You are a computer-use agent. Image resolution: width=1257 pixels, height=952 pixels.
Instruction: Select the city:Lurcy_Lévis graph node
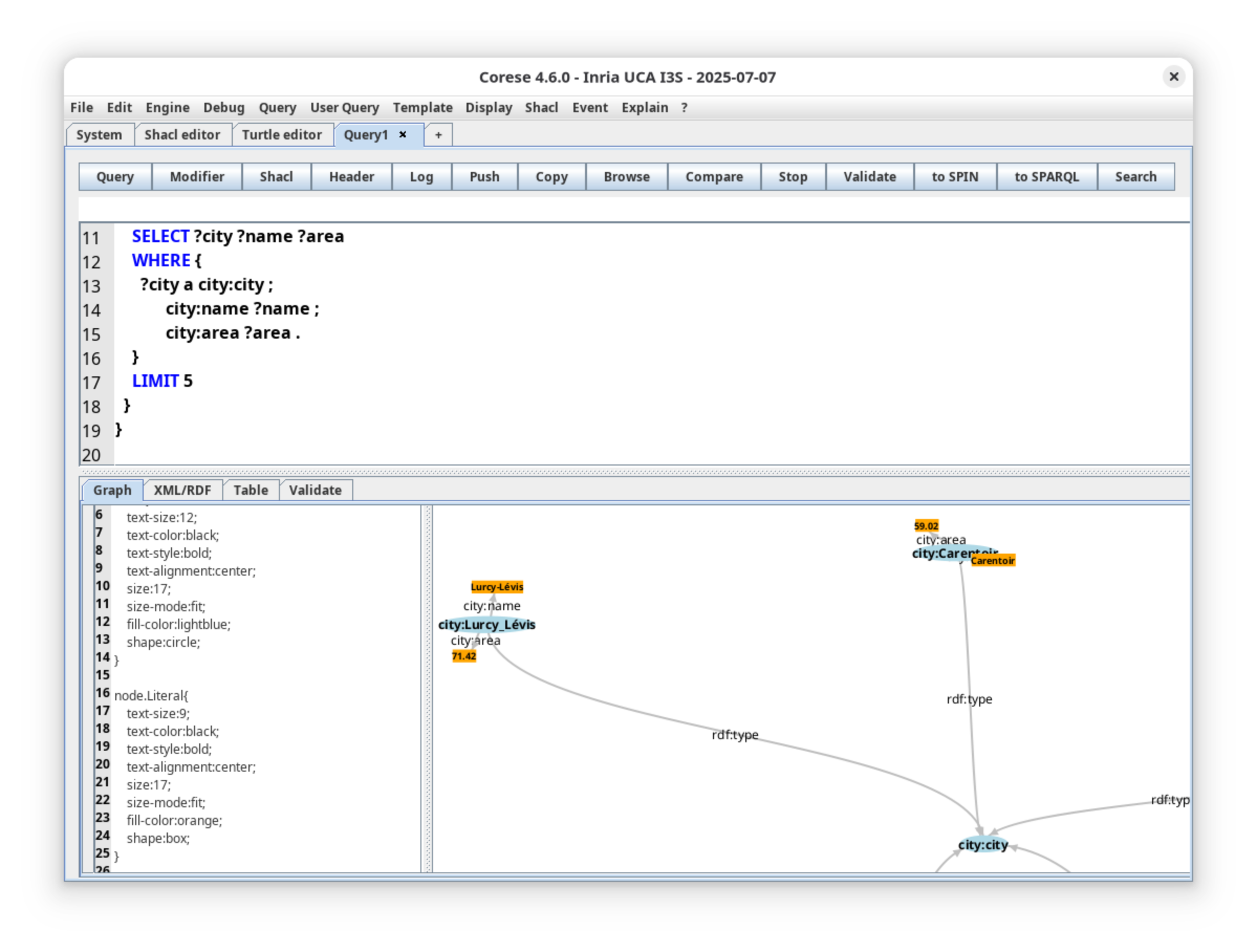click(486, 625)
